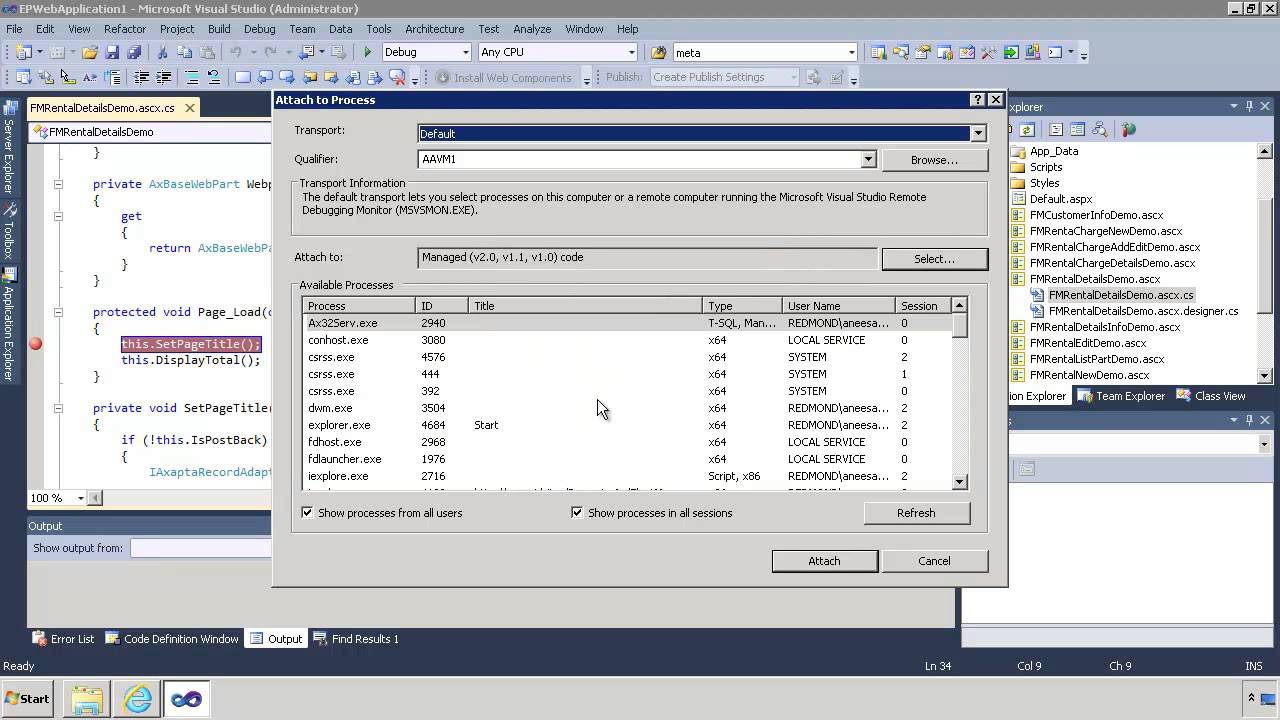This screenshot has height=720, width=1280.
Task: Switch to the Team Explorer tab
Action: point(1121,396)
